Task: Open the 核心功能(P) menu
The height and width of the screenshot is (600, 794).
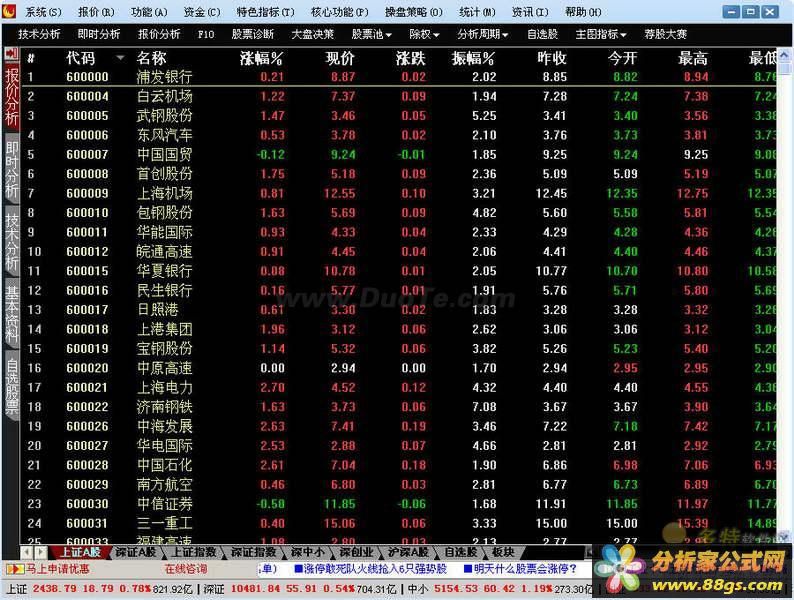Action: (340, 12)
